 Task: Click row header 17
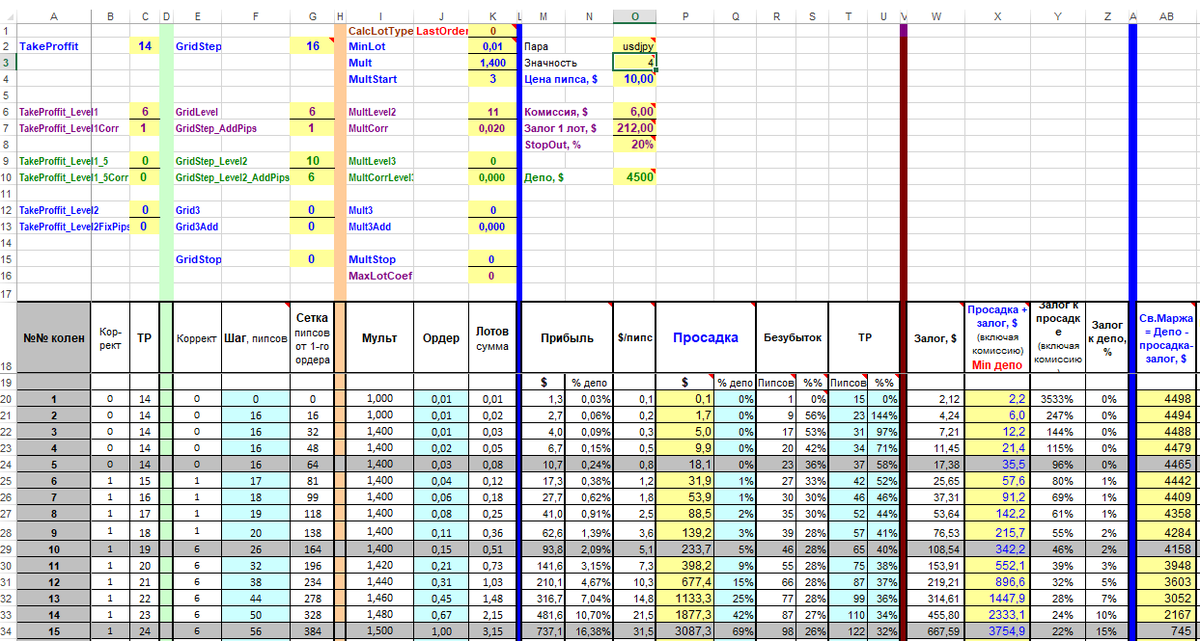pyautogui.click(x=8, y=293)
